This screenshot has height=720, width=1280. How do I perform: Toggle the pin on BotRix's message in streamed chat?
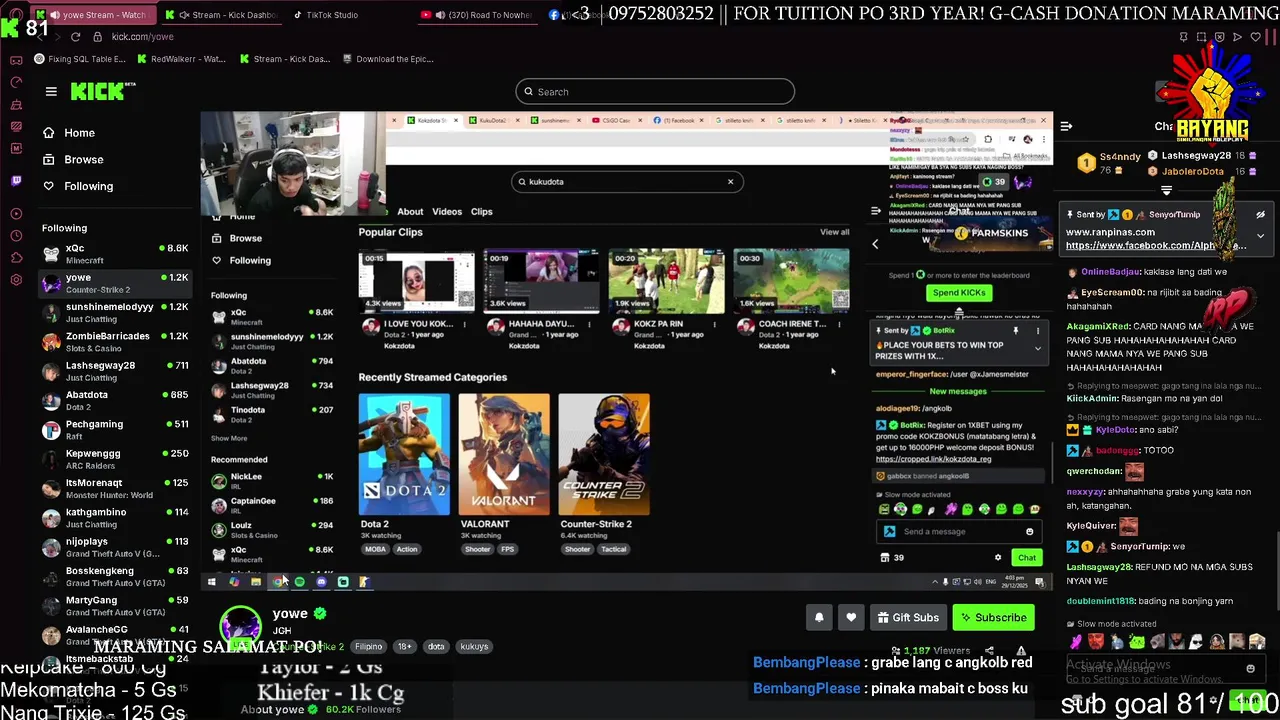pyautogui.click(x=1015, y=331)
